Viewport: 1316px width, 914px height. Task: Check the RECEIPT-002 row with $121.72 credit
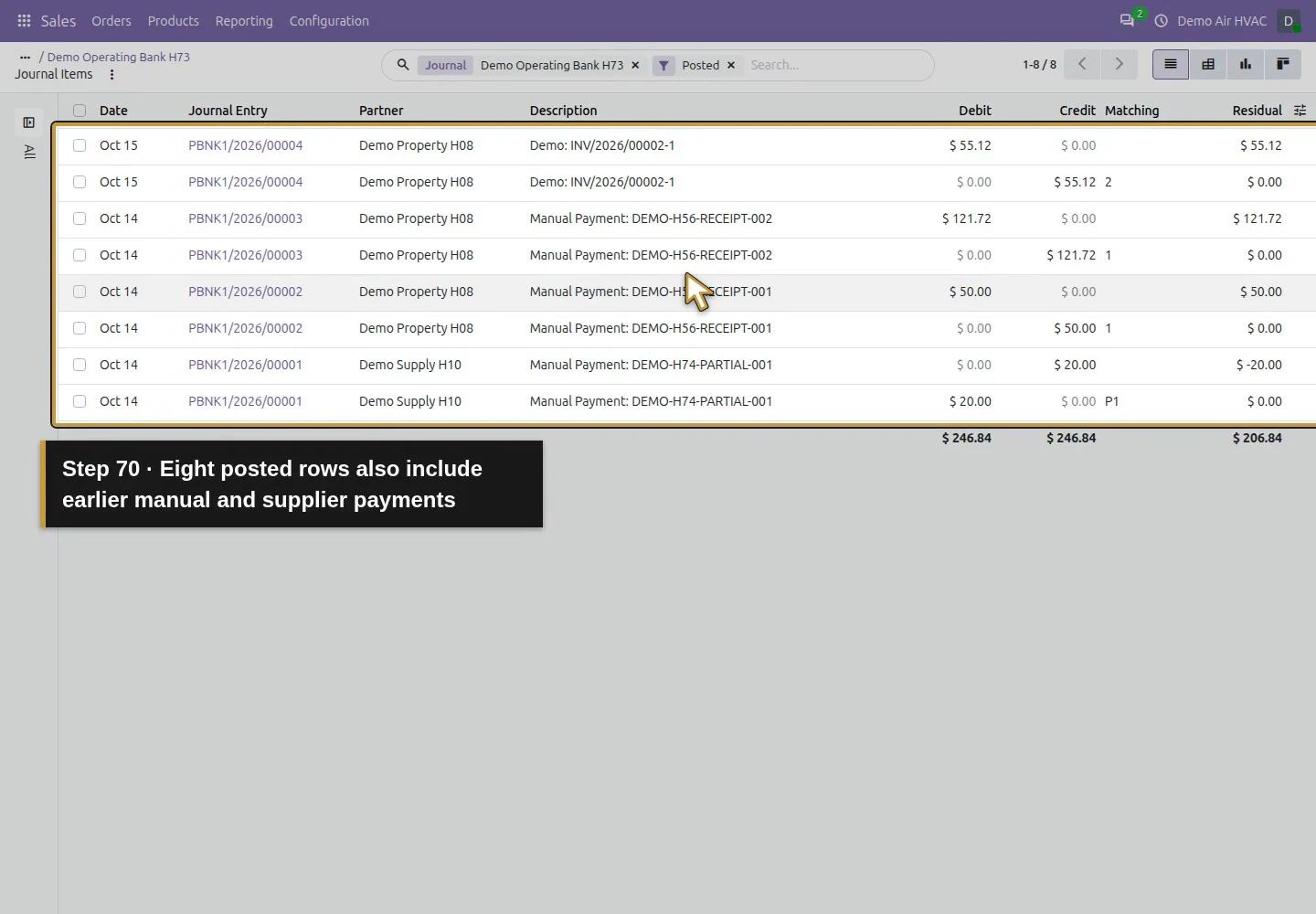pos(80,255)
